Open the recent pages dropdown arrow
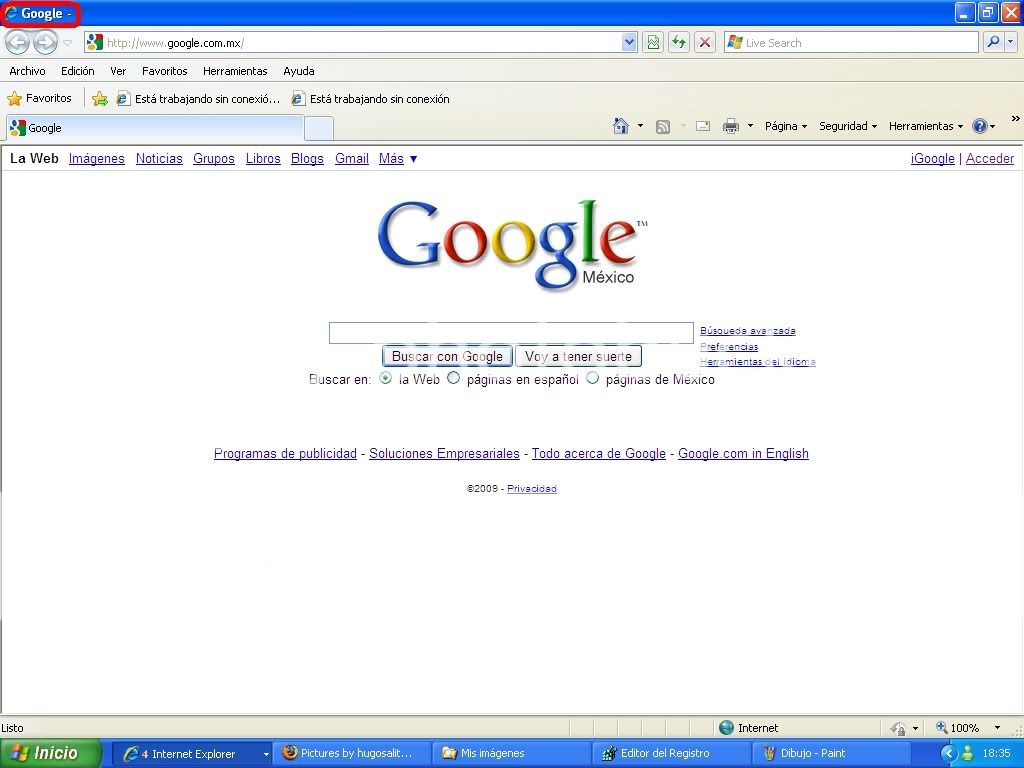 67,43
